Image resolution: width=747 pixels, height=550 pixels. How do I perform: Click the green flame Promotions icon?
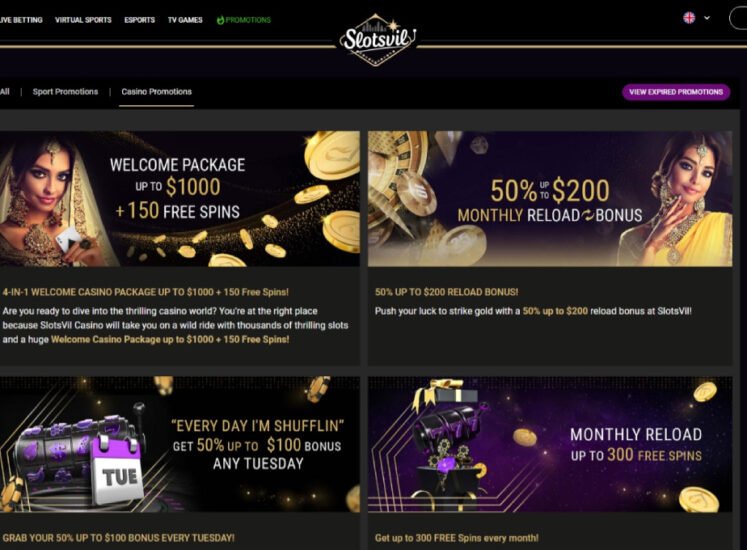(220, 20)
